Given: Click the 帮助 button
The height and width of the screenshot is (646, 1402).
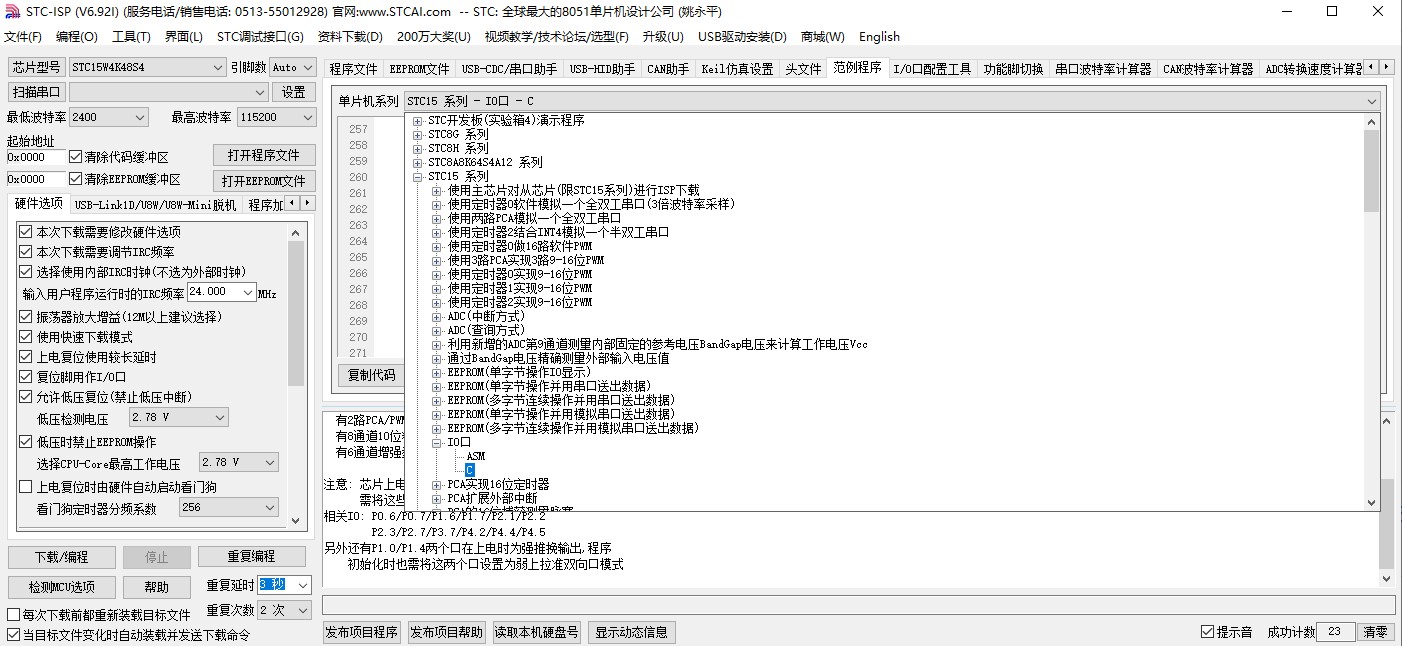Looking at the screenshot, I should tap(156, 587).
